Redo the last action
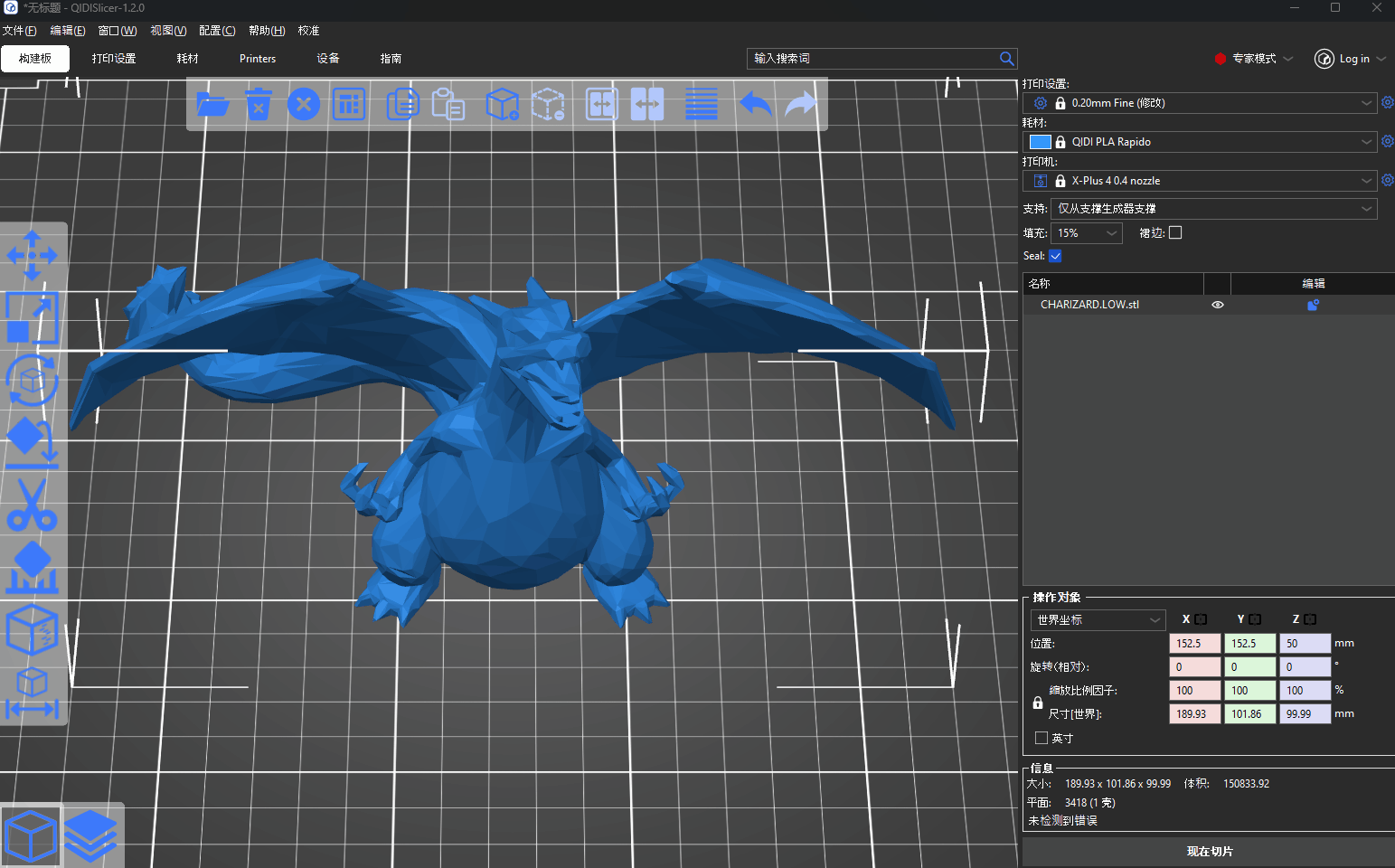The width and height of the screenshot is (1395, 868). pyautogui.click(x=801, y=105)
